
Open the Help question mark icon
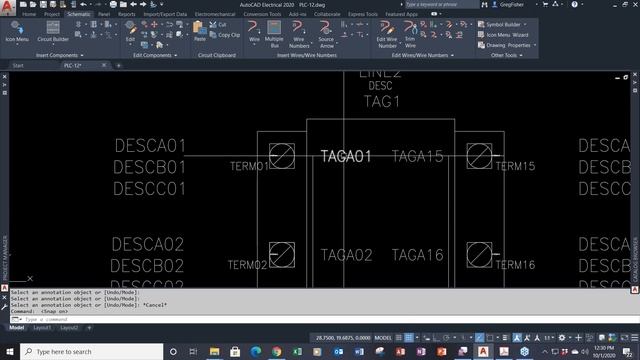[575, 4]
